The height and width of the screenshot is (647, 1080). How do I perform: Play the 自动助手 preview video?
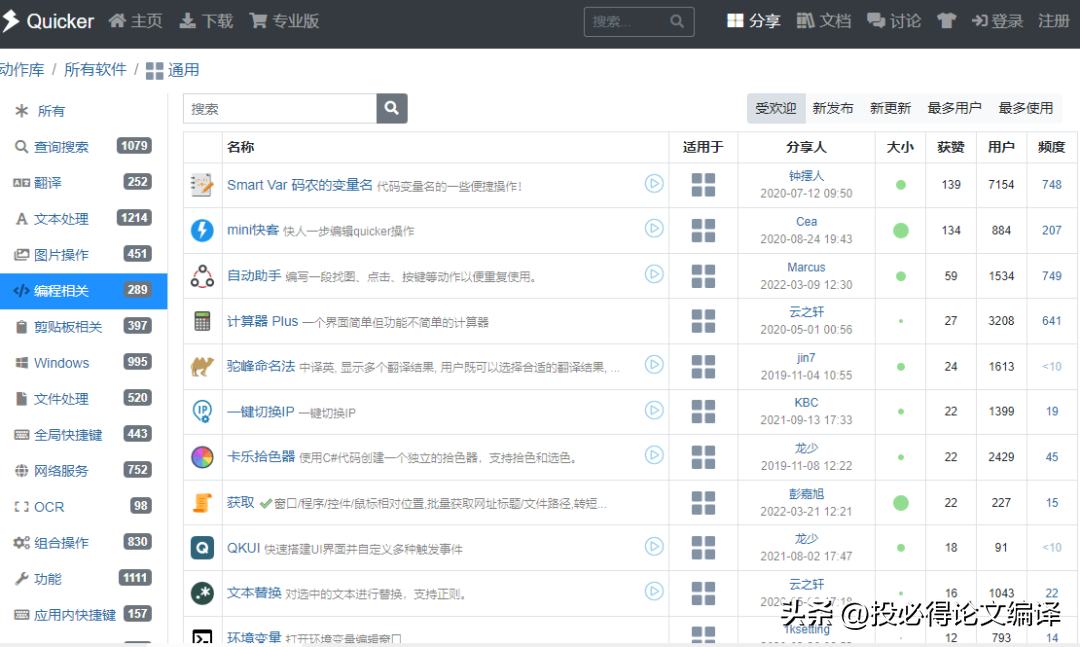(x=654, y=274)
